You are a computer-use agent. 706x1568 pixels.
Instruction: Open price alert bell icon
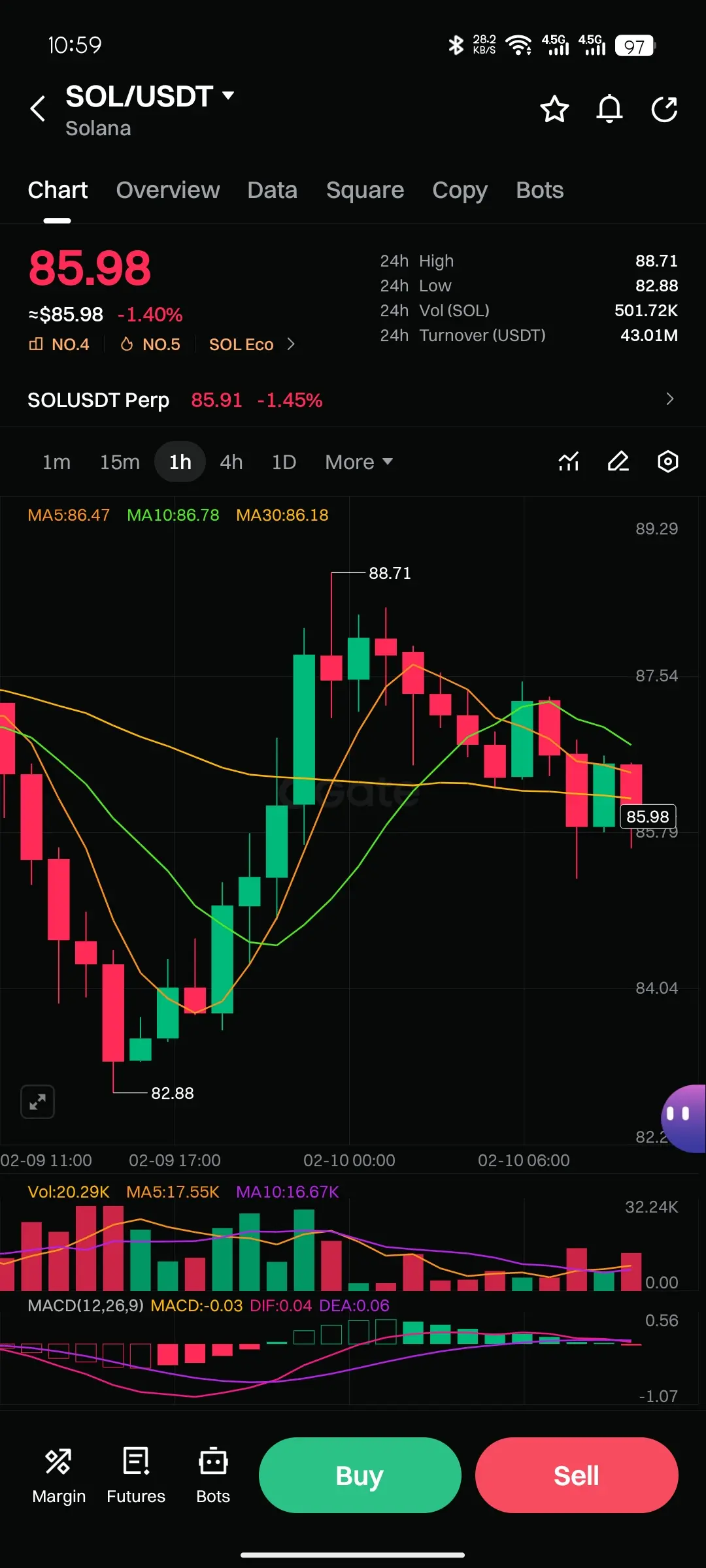click(609, 109)
